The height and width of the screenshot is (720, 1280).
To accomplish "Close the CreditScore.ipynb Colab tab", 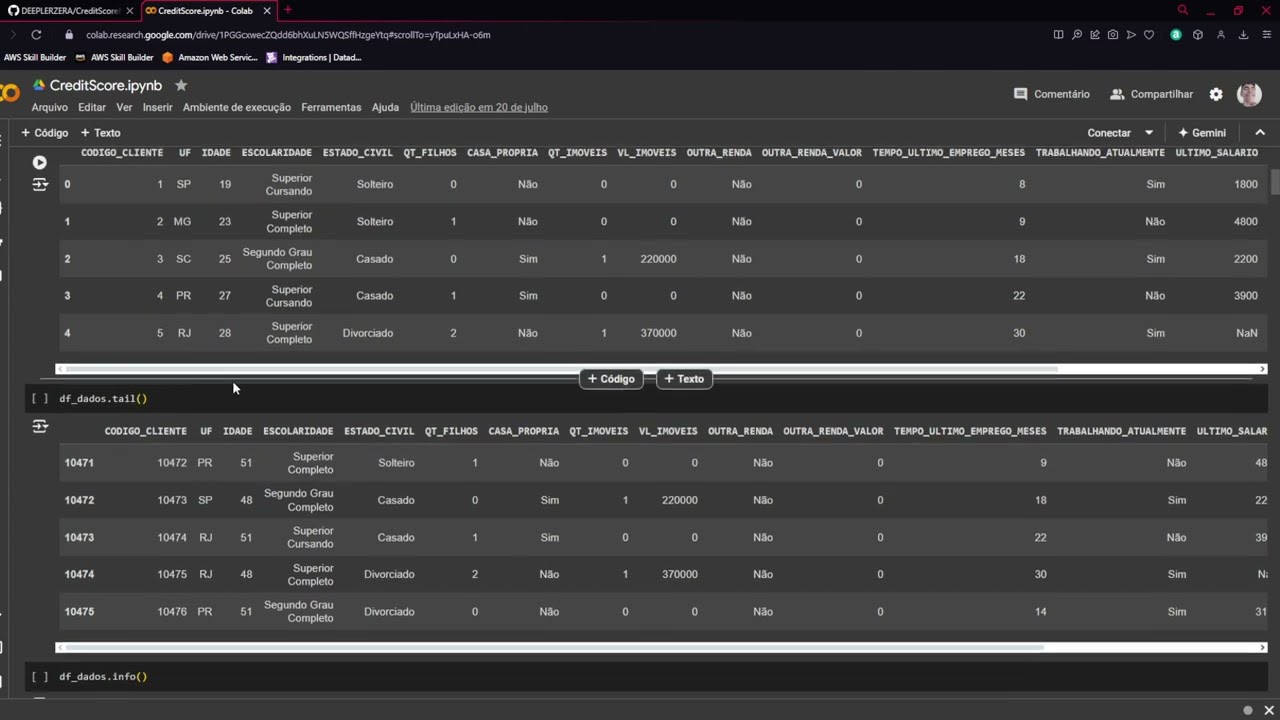I will [267, 11].
